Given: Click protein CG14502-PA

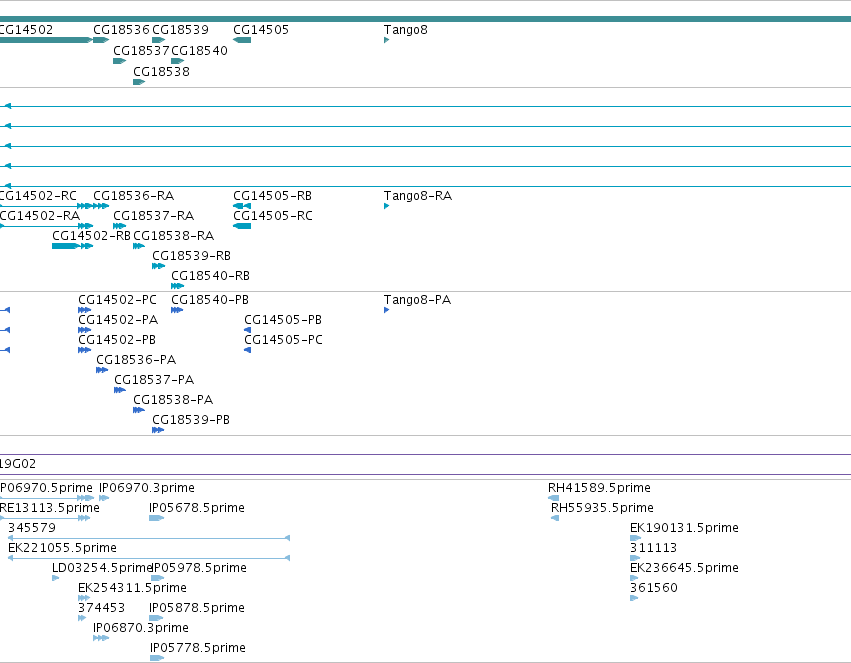Looking at the screenshot, I should click(x=118, y=320).
